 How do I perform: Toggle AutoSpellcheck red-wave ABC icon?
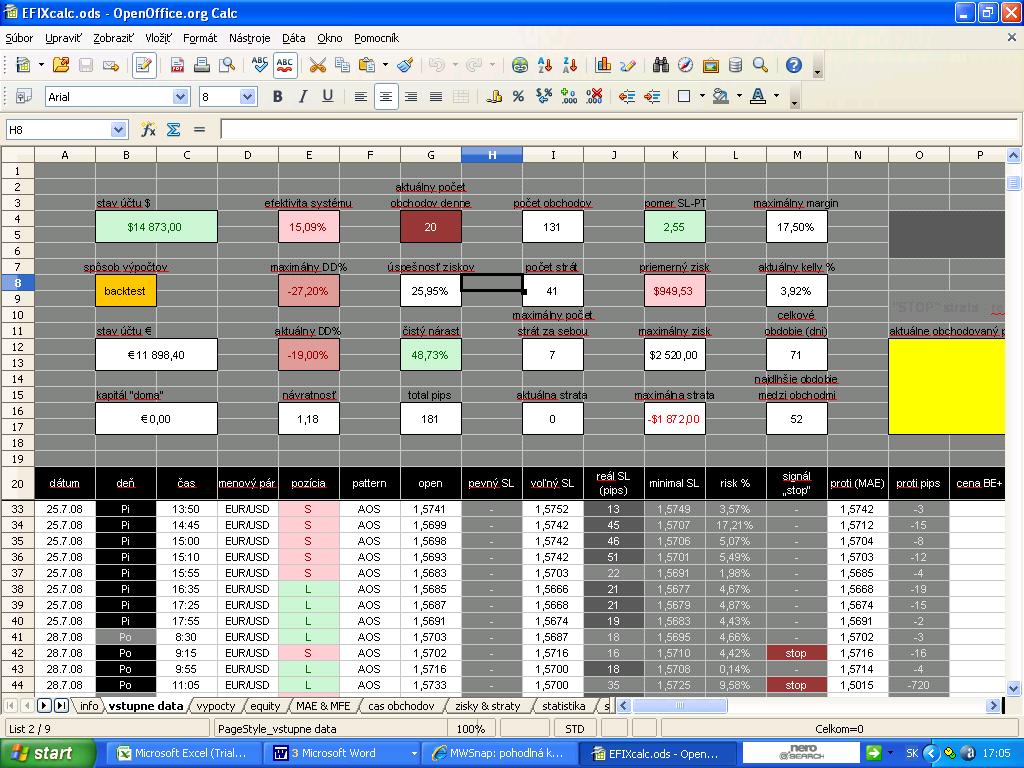[285, 65]
